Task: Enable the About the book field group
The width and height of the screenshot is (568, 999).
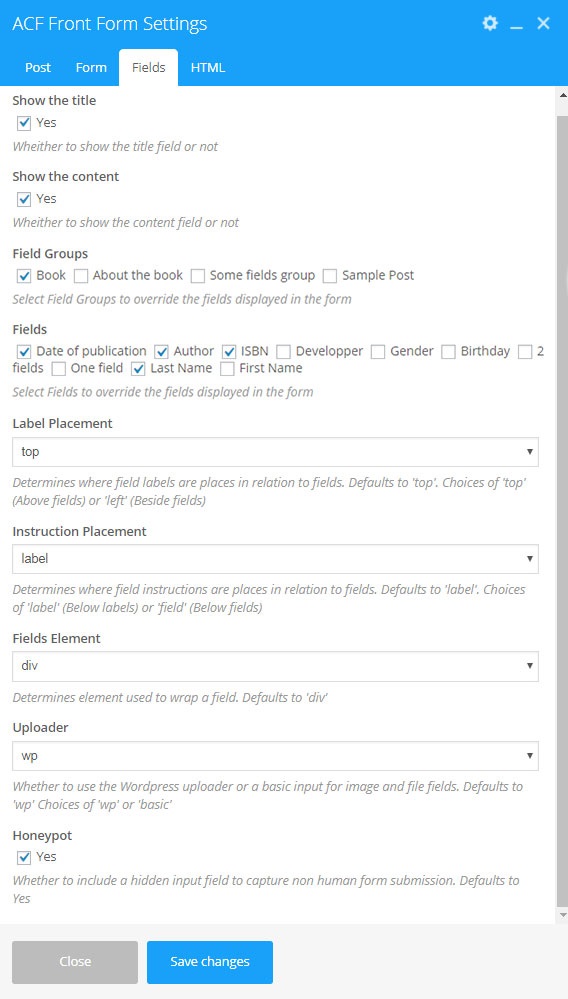Action: click(x=80, y=276)
